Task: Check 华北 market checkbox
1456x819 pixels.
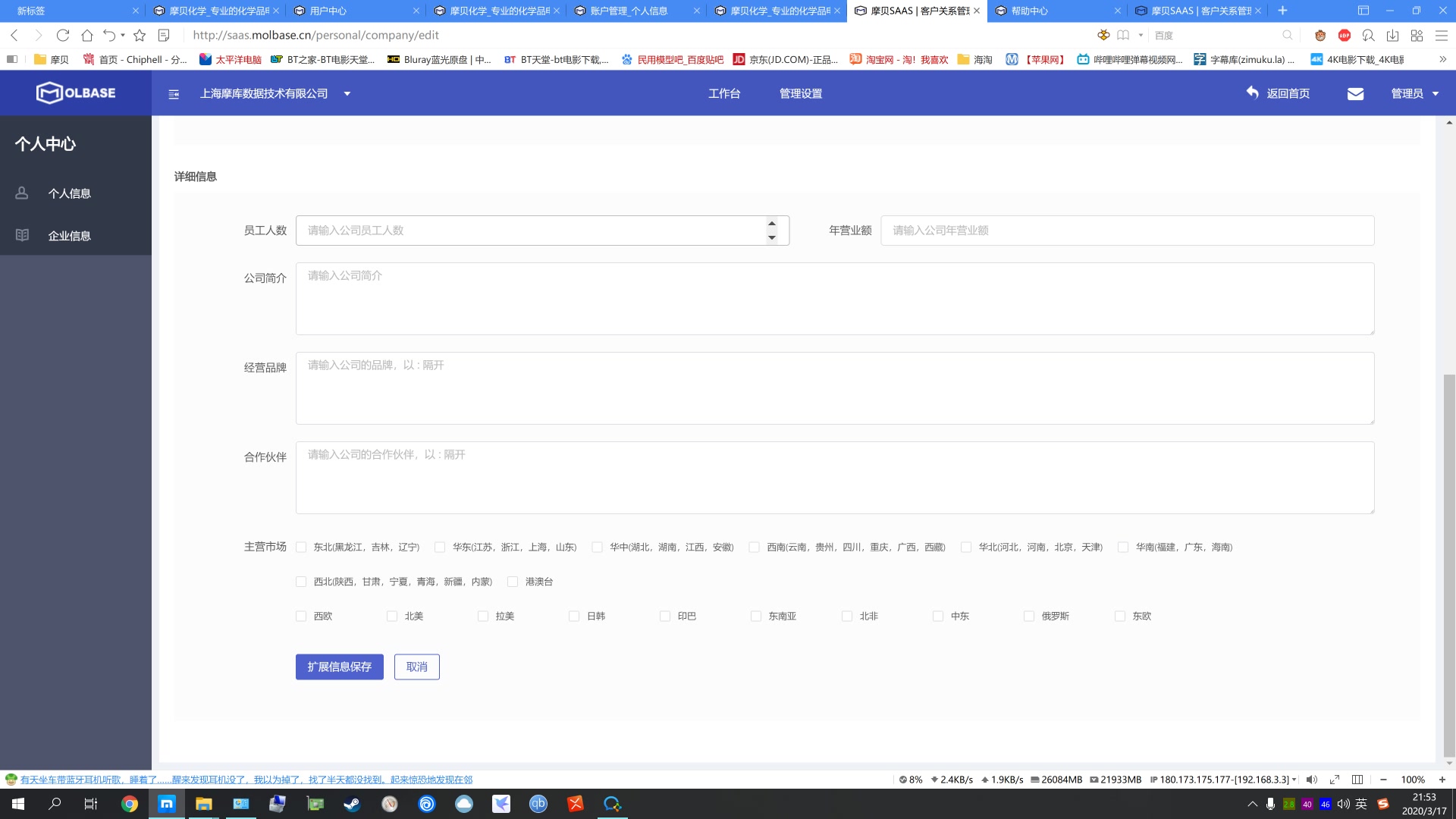Action: 966,547
